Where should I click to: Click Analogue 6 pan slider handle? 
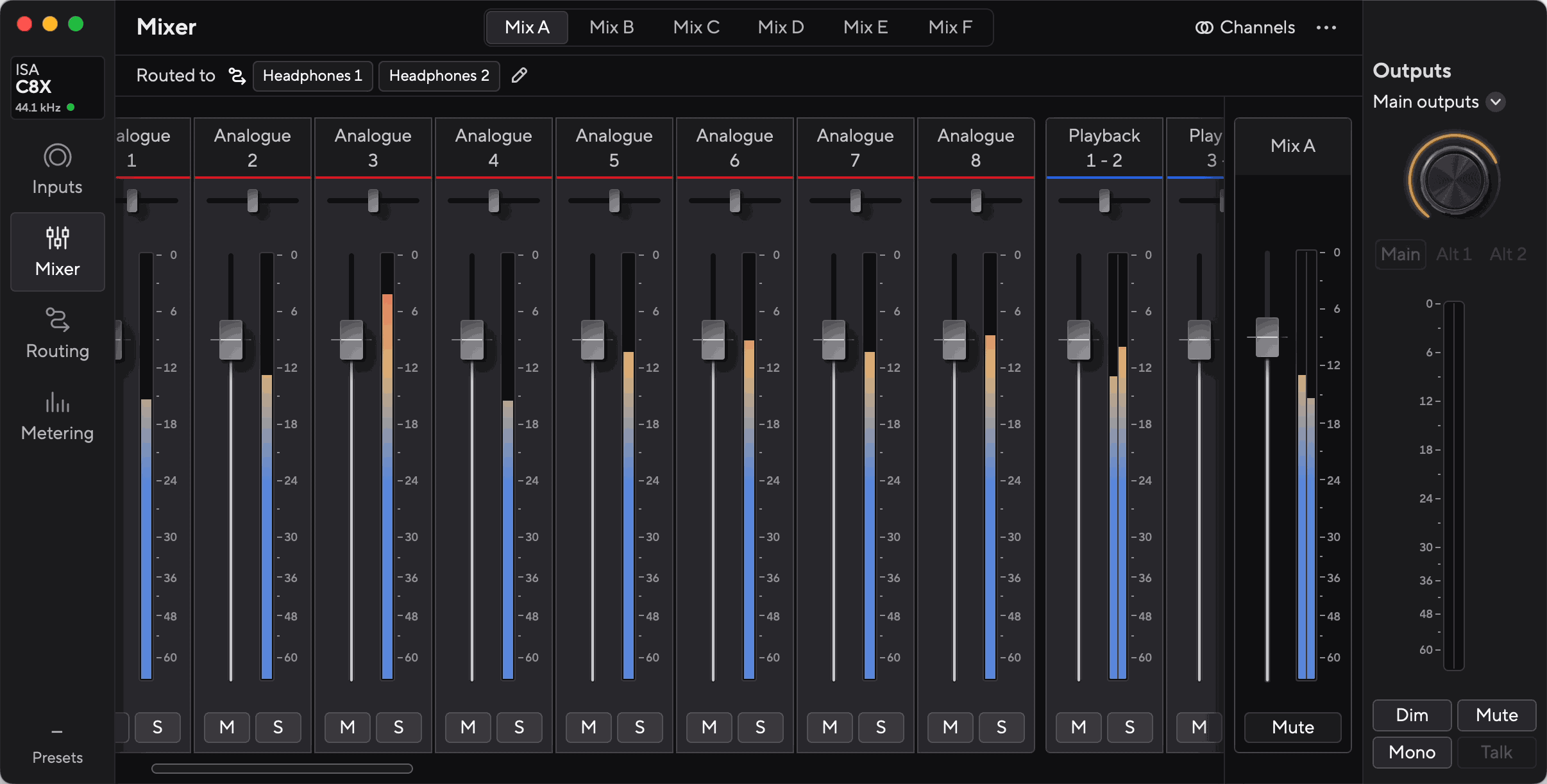click(735, 201)
